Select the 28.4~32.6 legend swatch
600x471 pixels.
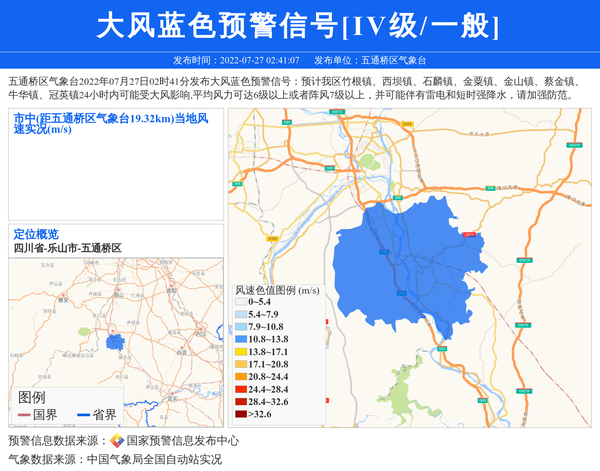240,401
